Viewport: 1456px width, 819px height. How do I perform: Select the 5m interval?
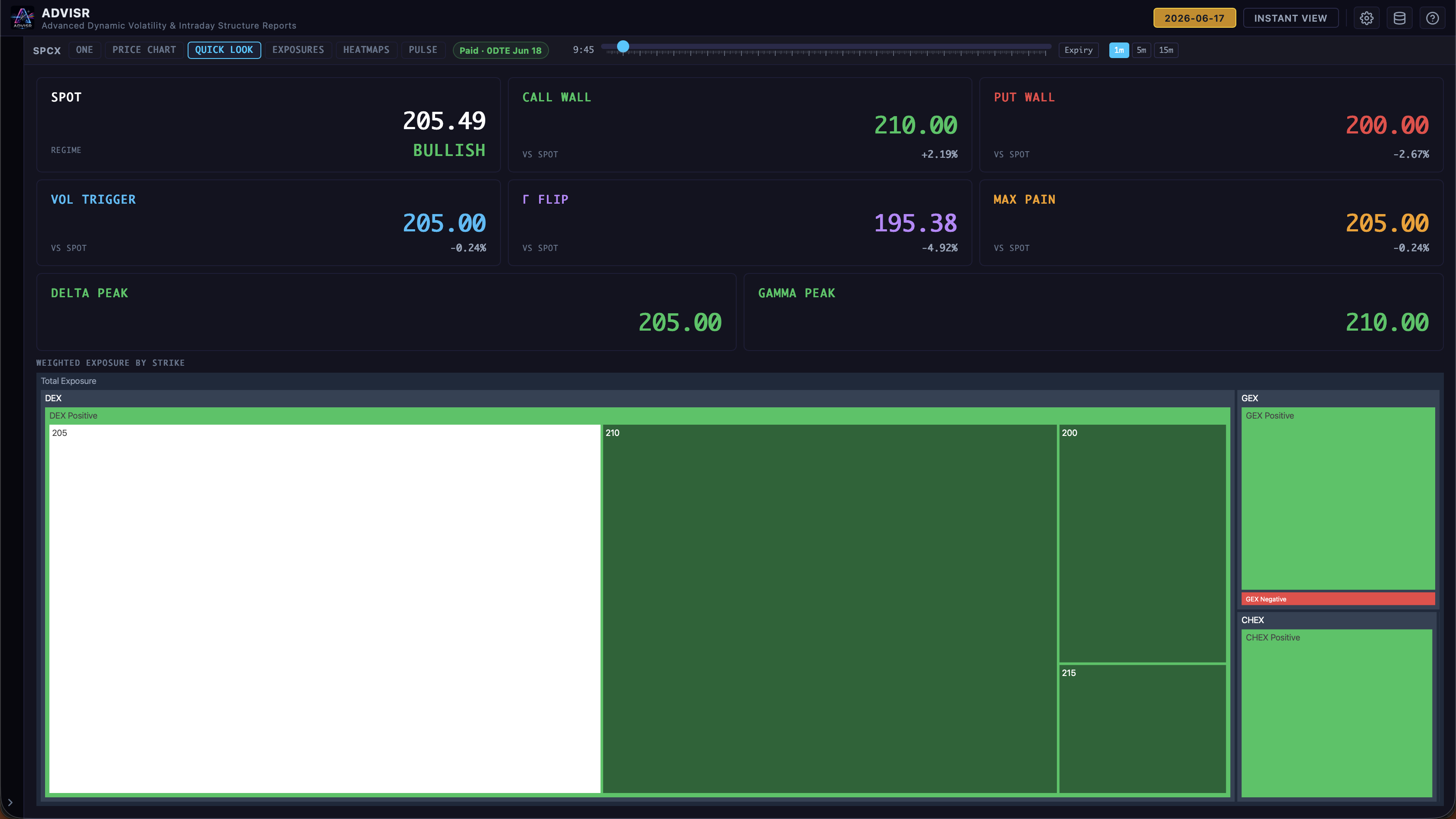(x=1142, y=50)
